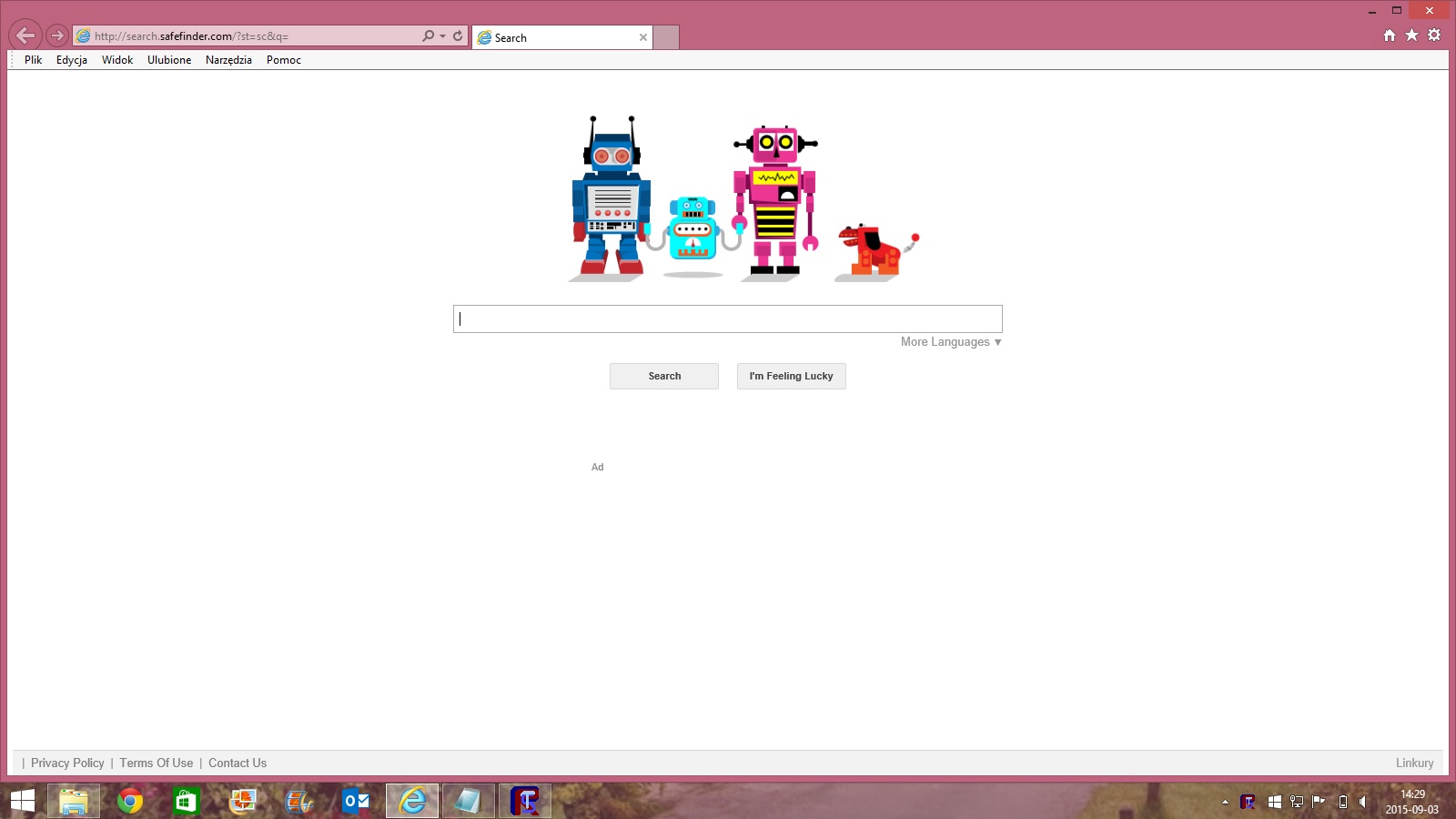The width and height of the screenshot is (1456, 819).
Task: Show hidden system tray icons
Action: (x=1225, y=802)
